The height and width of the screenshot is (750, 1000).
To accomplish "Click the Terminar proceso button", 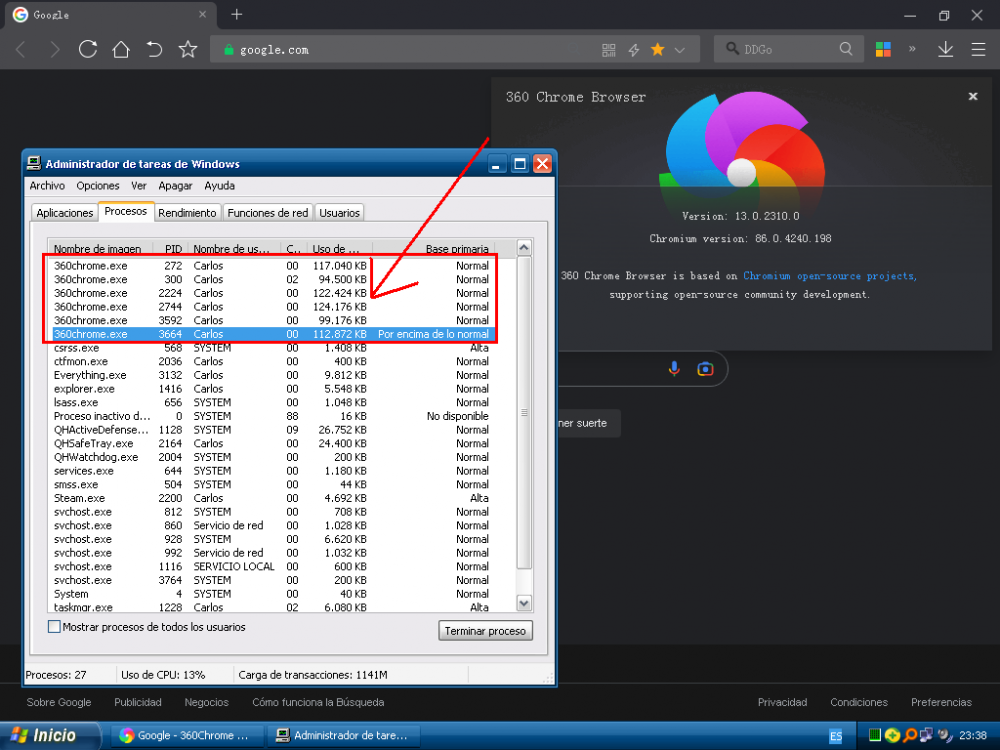I will click(x=485, y=631).
